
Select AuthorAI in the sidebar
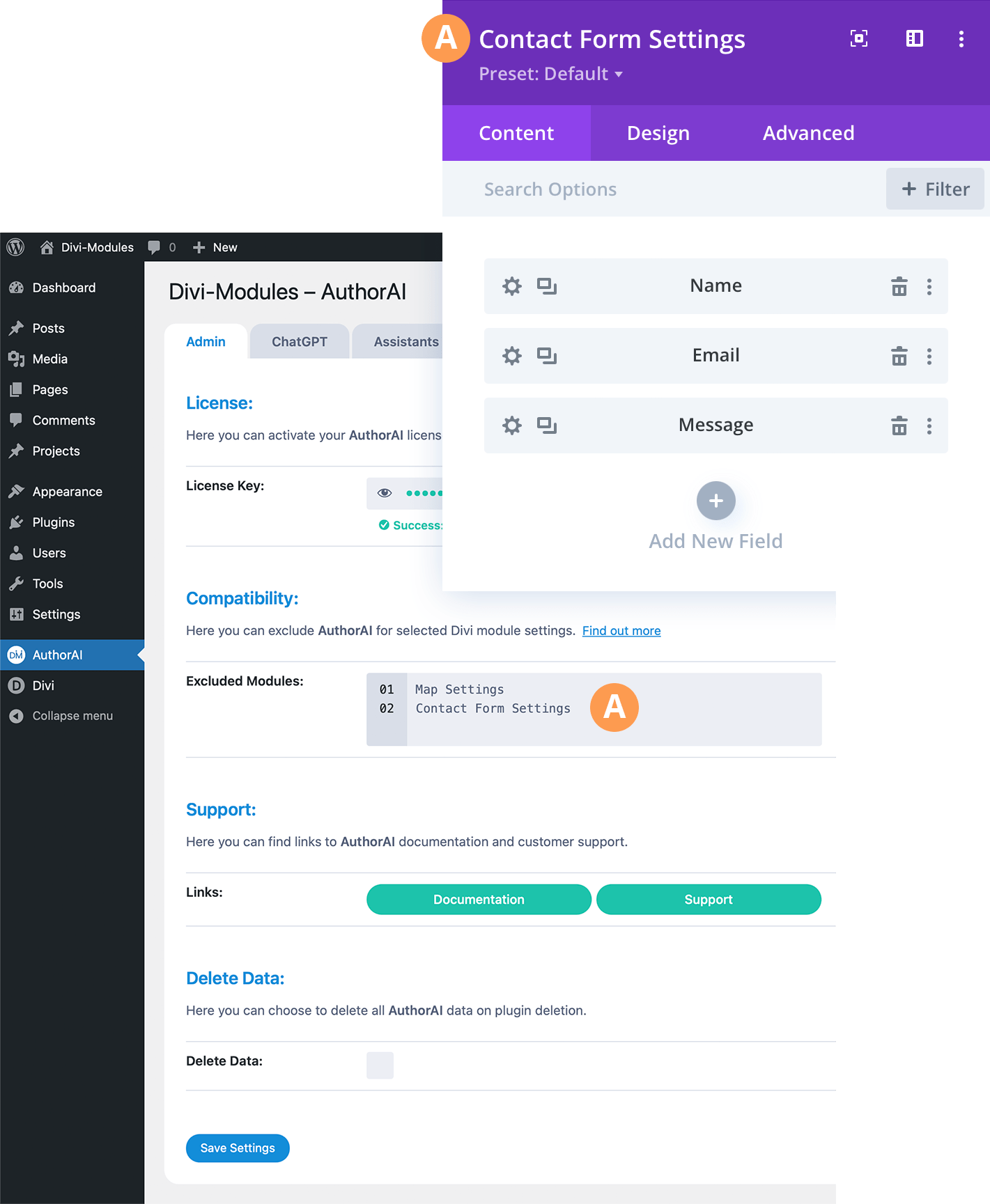point(72,655)
